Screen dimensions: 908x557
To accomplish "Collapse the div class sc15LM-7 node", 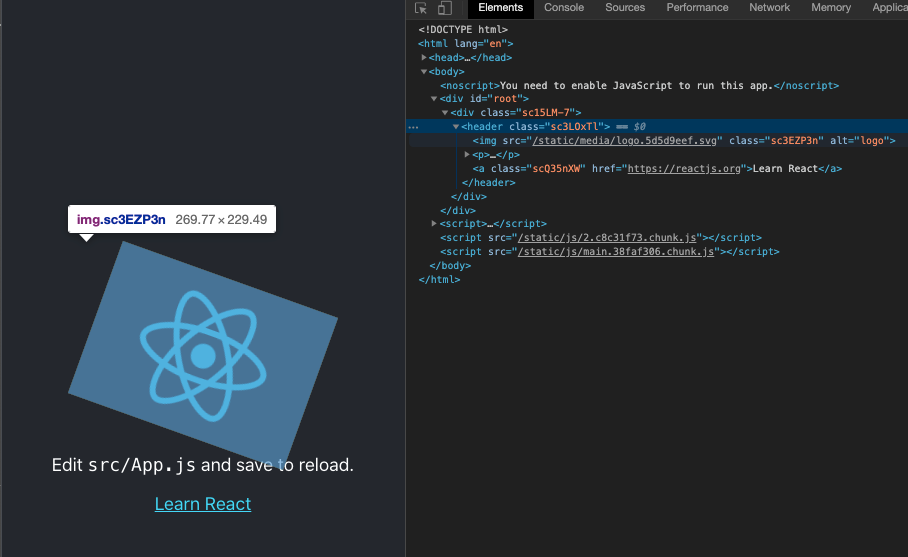I will (x=445, y=113).
